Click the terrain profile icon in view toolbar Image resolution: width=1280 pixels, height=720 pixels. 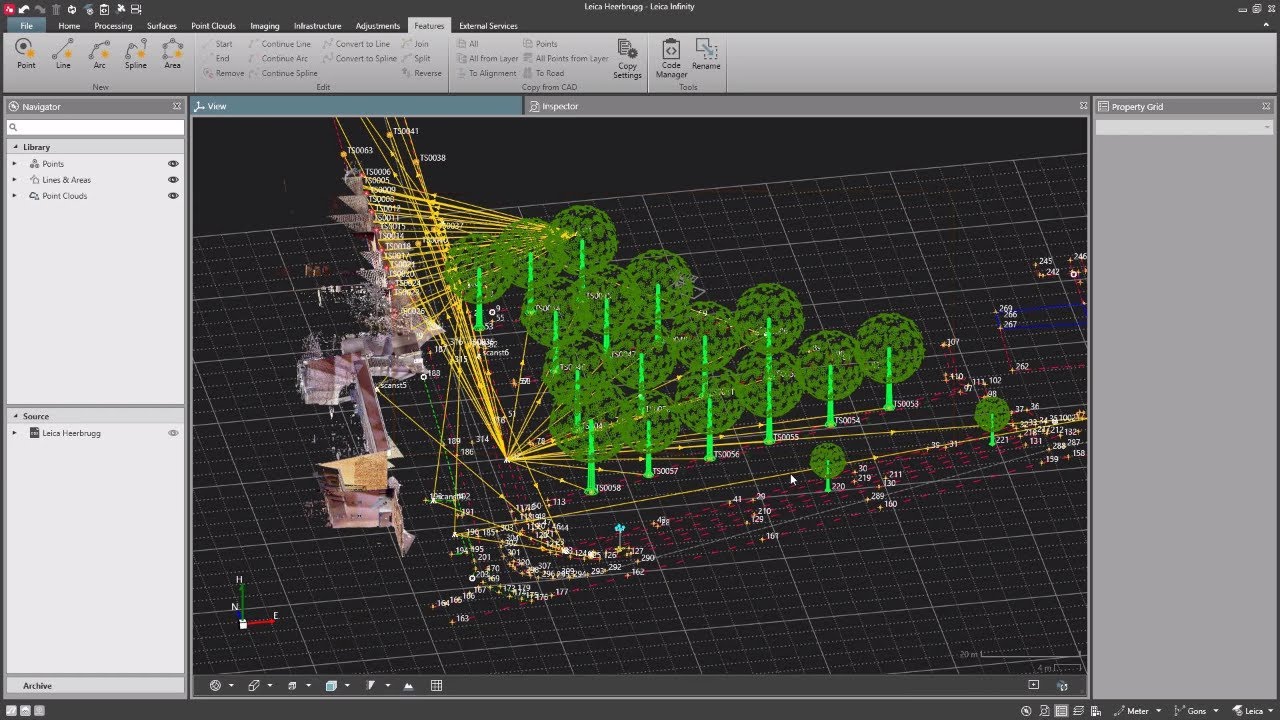[409, 686]
